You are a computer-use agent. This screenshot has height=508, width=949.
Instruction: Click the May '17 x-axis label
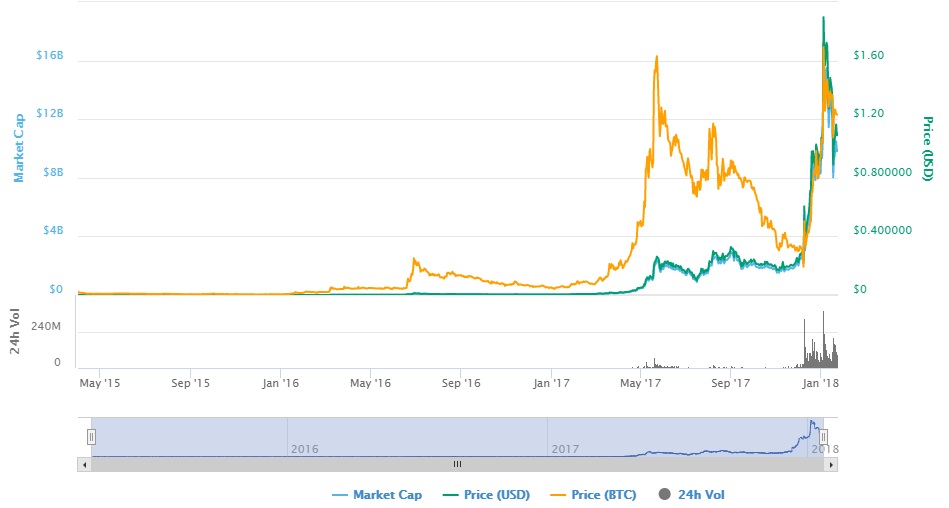click(640, 382)
